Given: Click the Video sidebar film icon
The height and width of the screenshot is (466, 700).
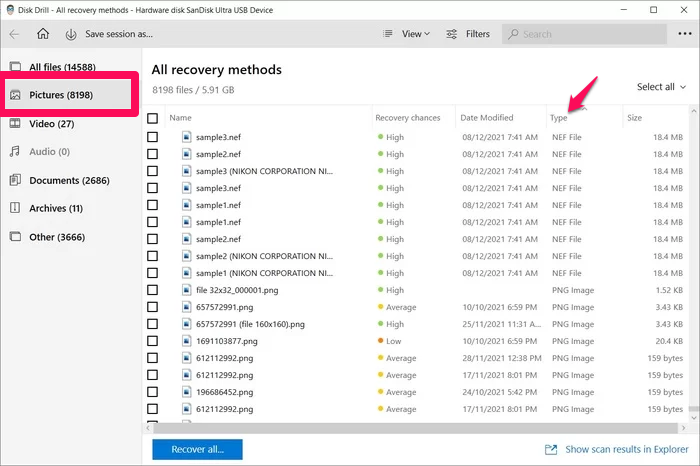Looking at the screenshot, I should 15,123.
